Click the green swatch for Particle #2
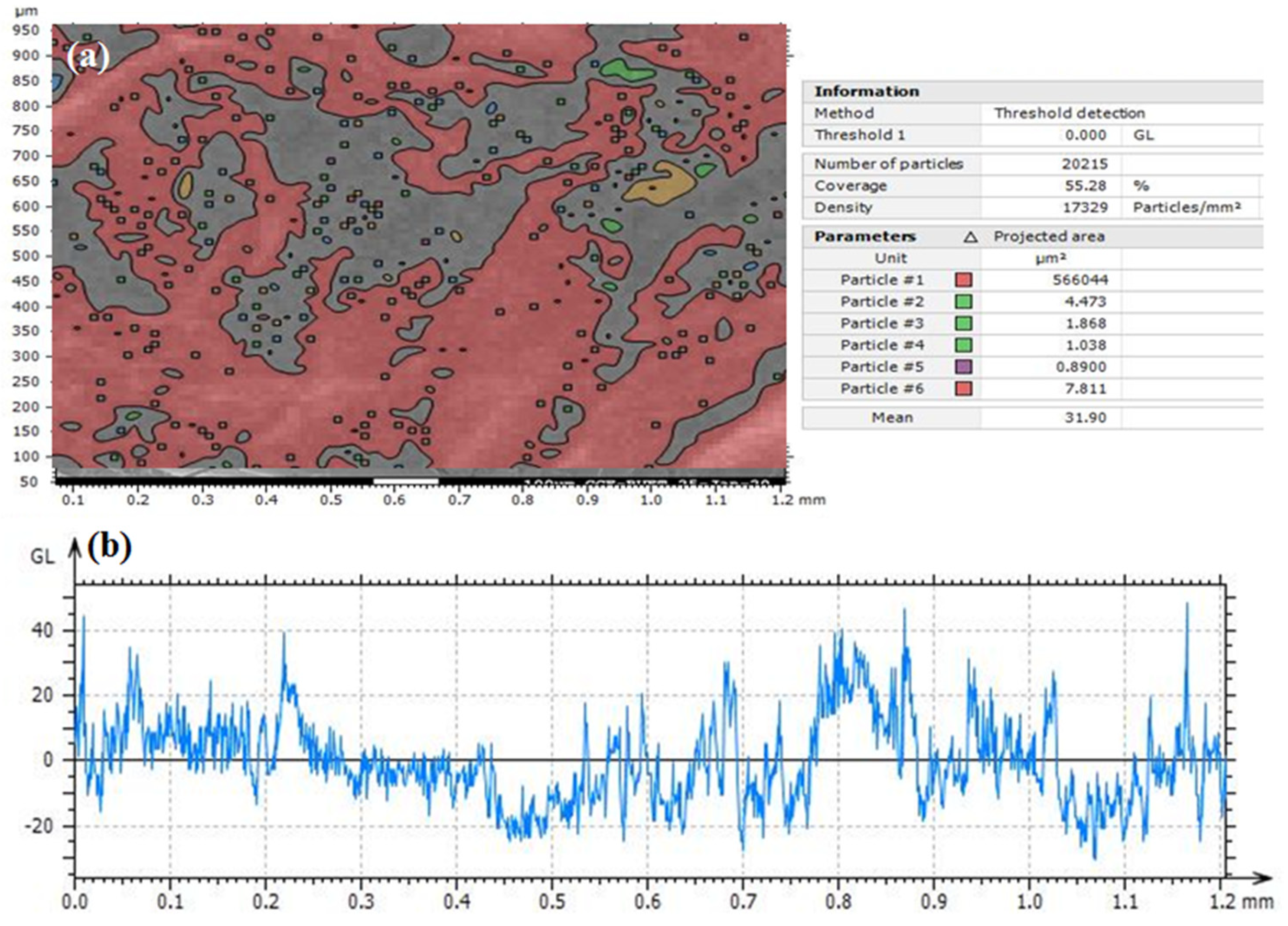The width and height of the screenshot is (1288, 926). (x=964, y=301)
